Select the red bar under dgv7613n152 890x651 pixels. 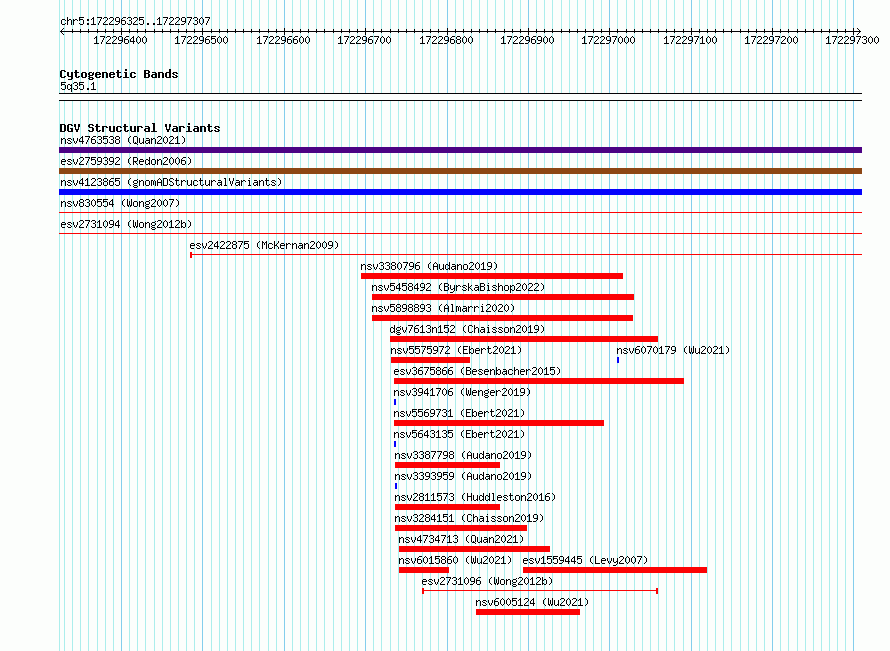pyautogui.click(x=524, y=339)
